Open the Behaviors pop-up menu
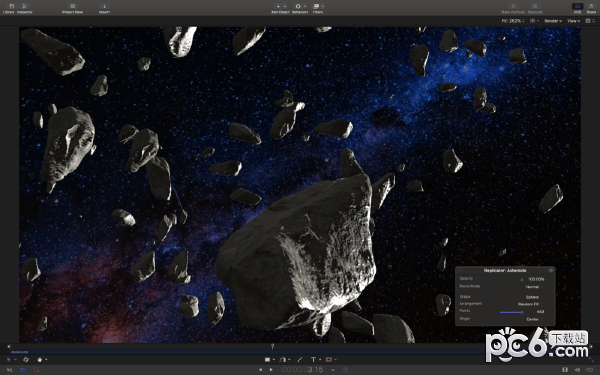Viewport: 600px width, 375px height. pos(300,8)
